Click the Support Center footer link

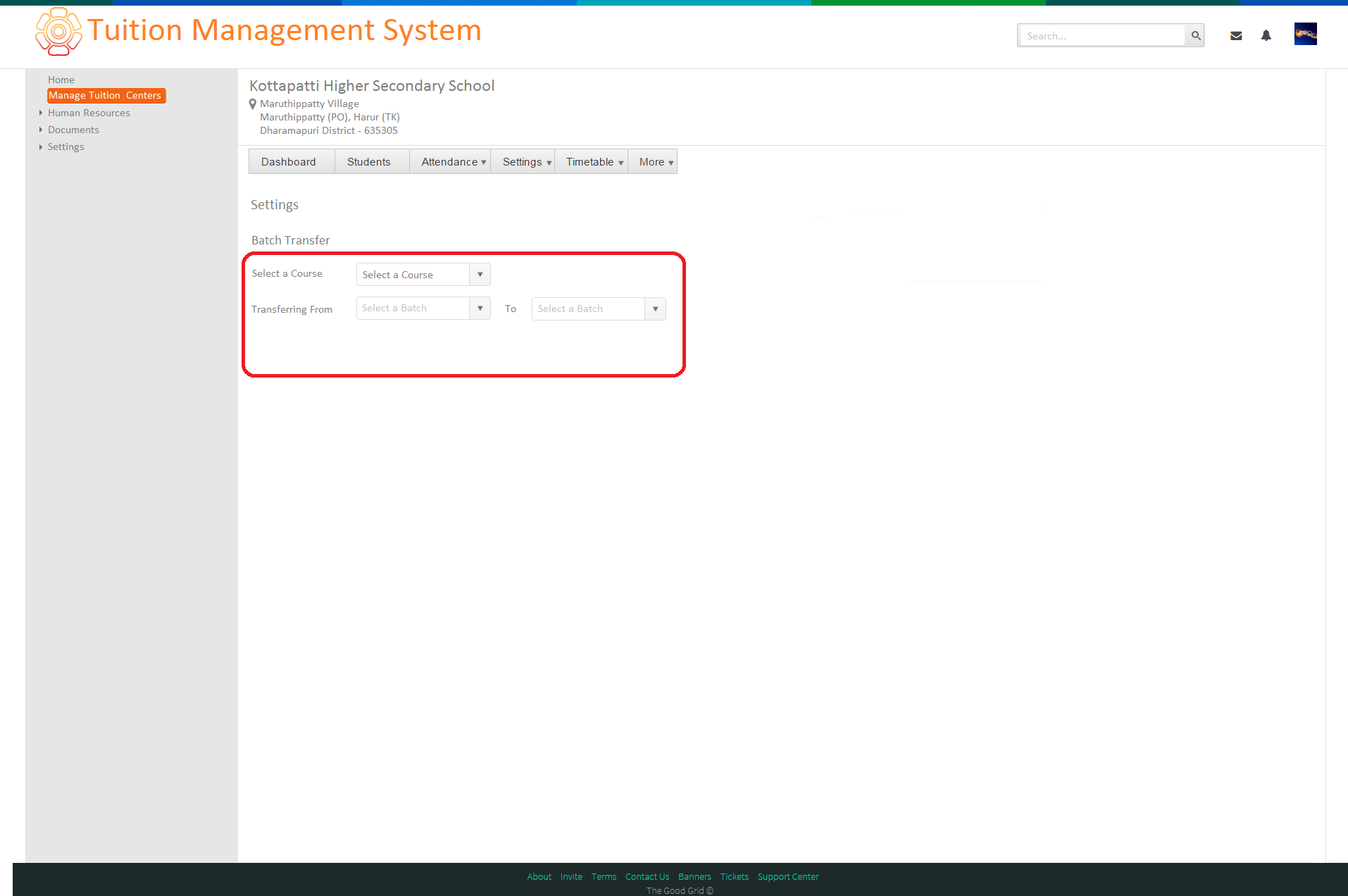pos(788,876)
